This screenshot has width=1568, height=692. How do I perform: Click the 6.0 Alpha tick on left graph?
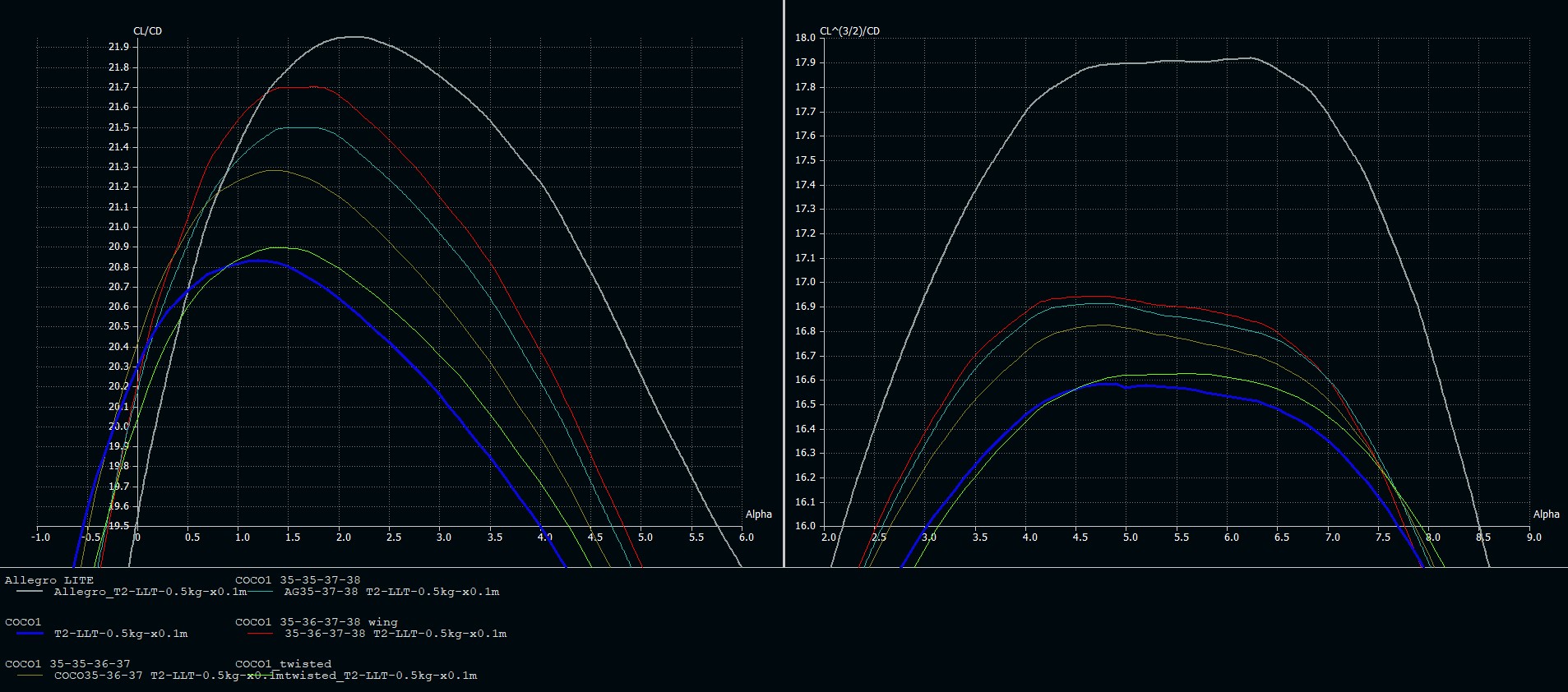click(x=746, y=537)
